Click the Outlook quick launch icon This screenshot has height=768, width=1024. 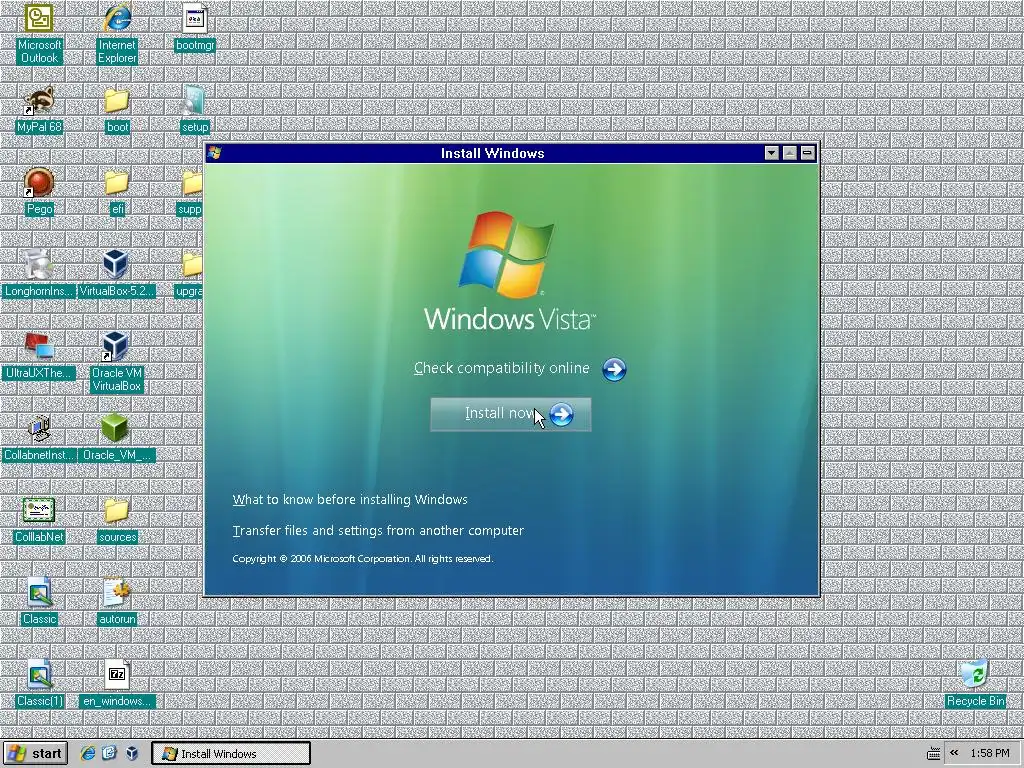(x=109, y=754)
